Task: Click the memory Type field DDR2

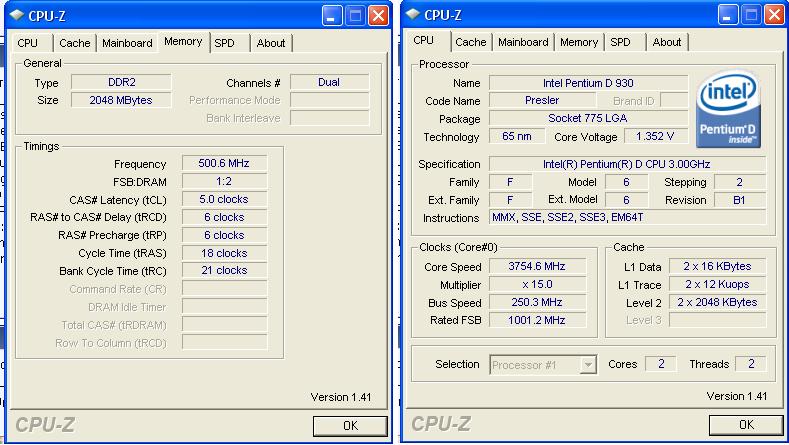Action: pos(121,82)
